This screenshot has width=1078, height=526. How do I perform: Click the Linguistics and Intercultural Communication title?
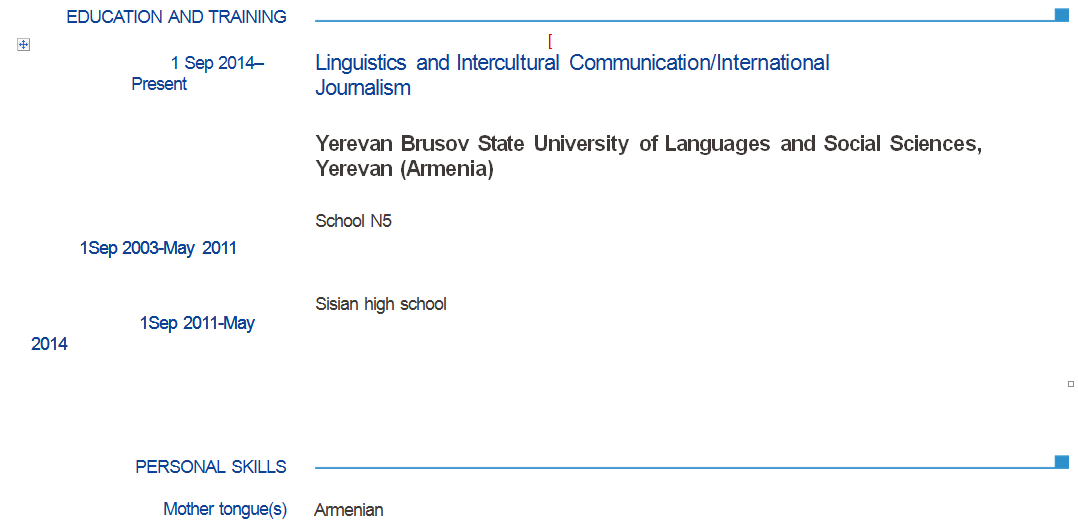[572, 63]
